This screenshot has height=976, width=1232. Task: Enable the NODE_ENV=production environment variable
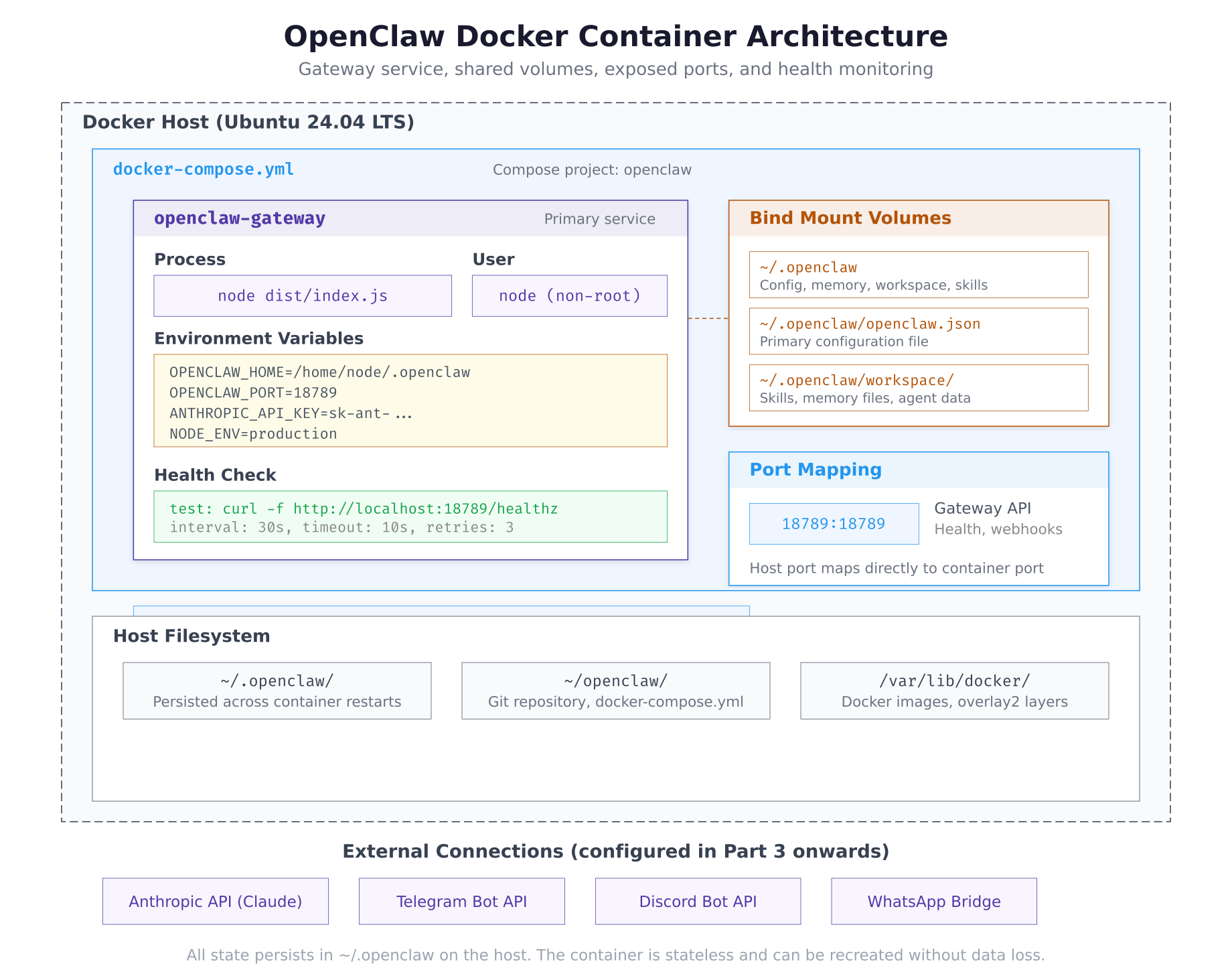tap(252, 433)
